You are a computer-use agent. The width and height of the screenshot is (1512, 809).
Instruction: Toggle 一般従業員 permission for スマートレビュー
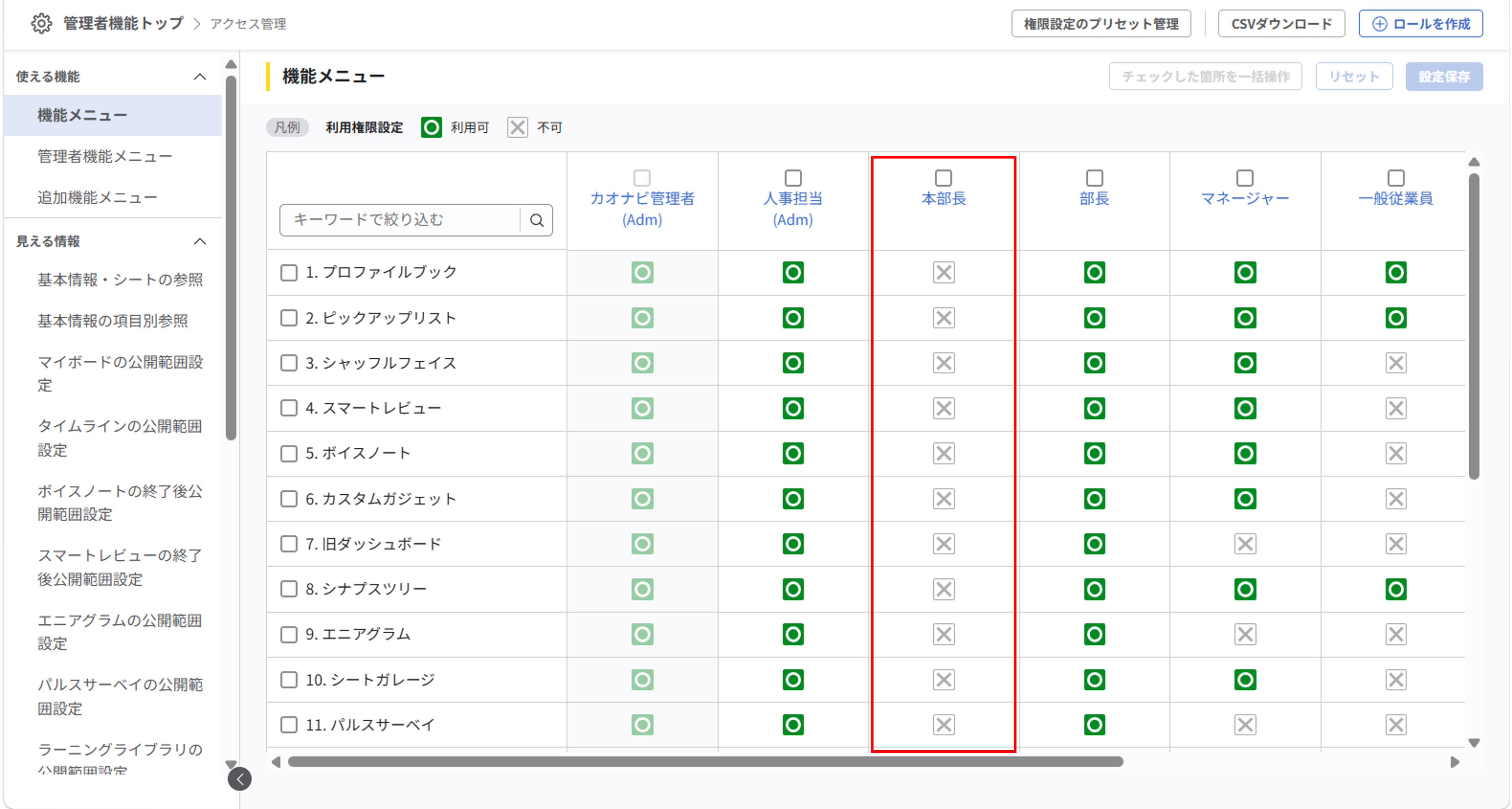point(1396,408)
